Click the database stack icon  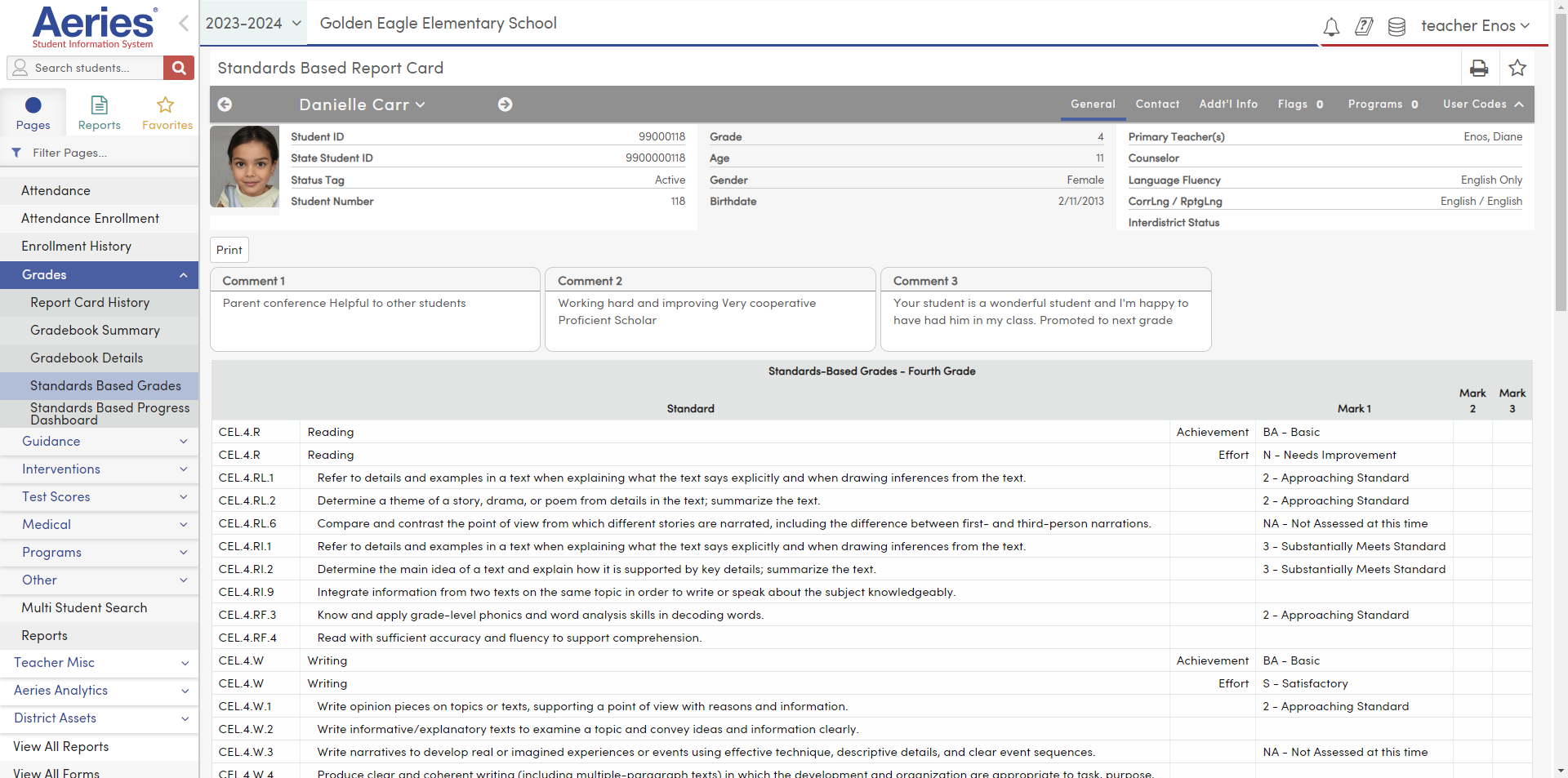[x=1396, y=27]
